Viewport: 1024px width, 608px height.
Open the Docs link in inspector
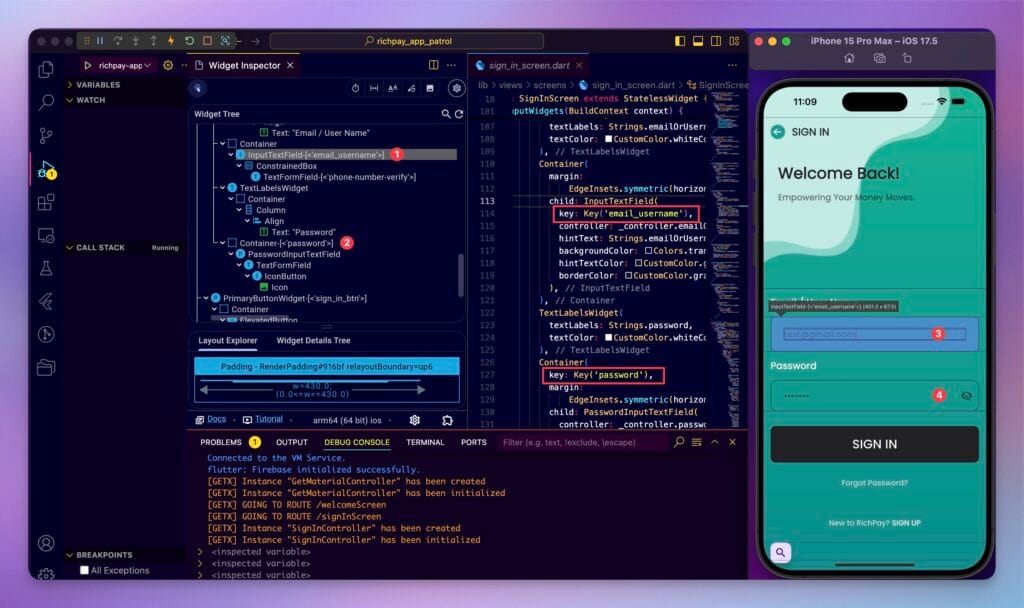point(217,419)
